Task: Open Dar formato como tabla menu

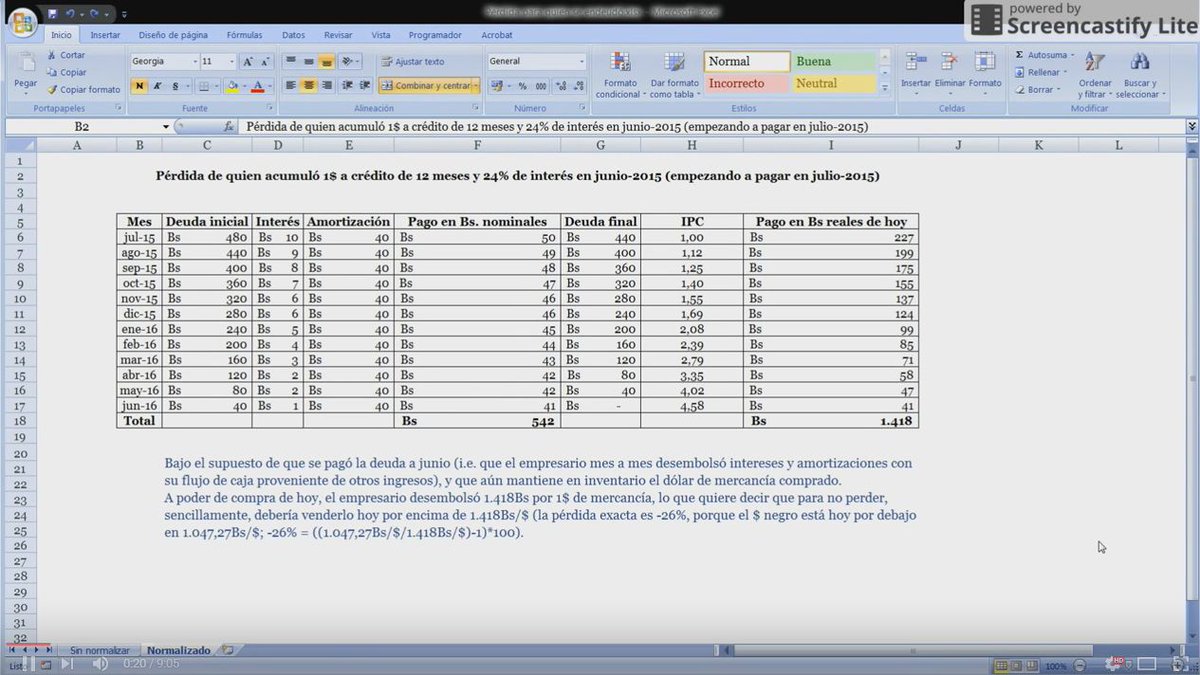Action: 675,75
